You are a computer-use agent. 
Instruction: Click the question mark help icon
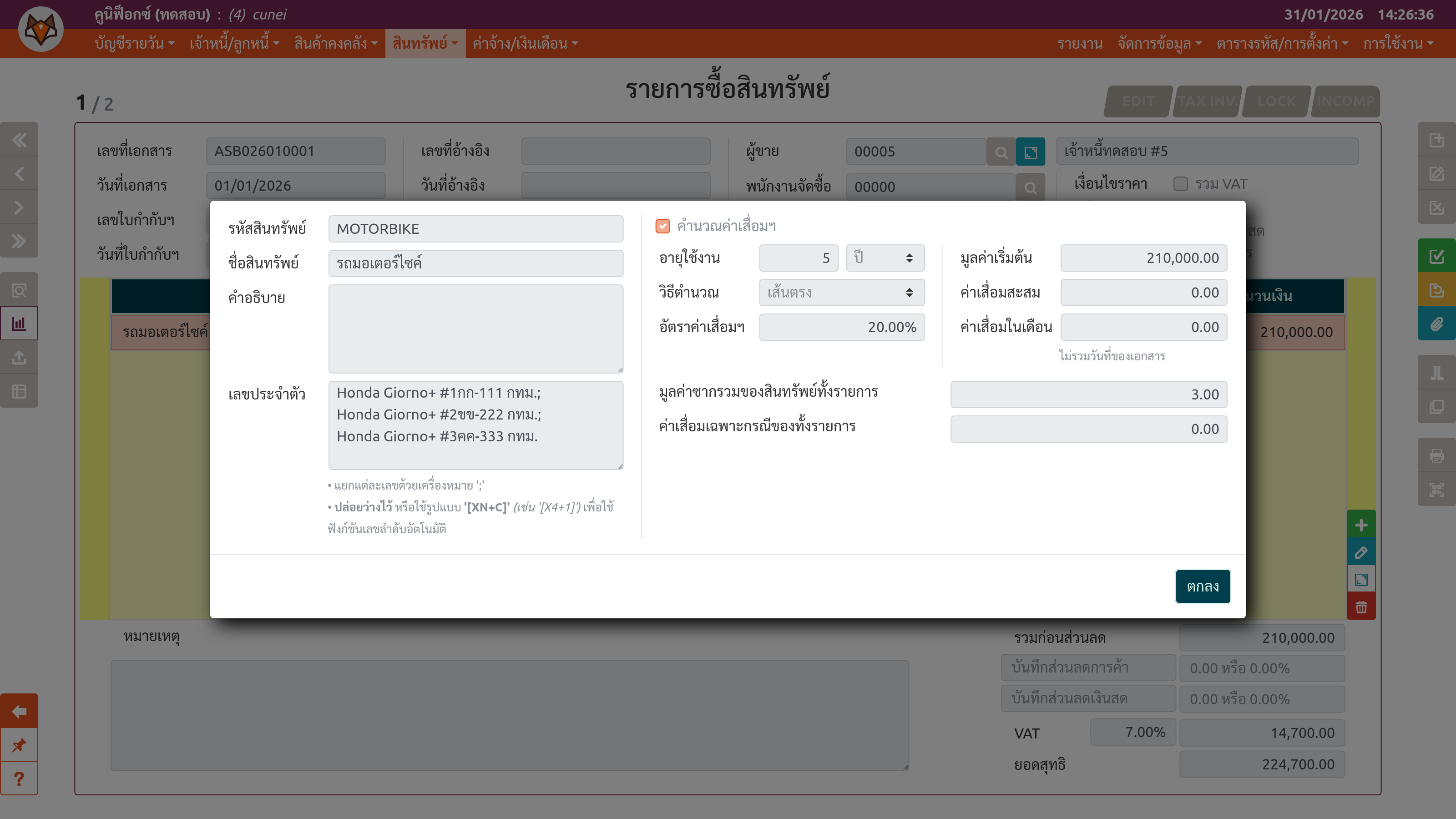pos(19,779)
